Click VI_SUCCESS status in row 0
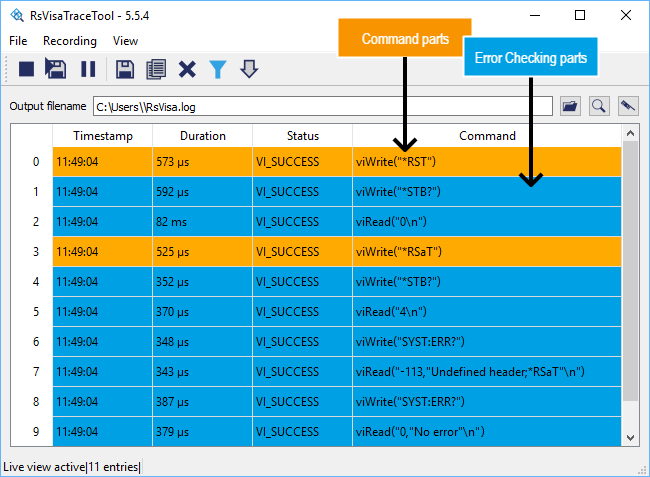 (303, 162)
